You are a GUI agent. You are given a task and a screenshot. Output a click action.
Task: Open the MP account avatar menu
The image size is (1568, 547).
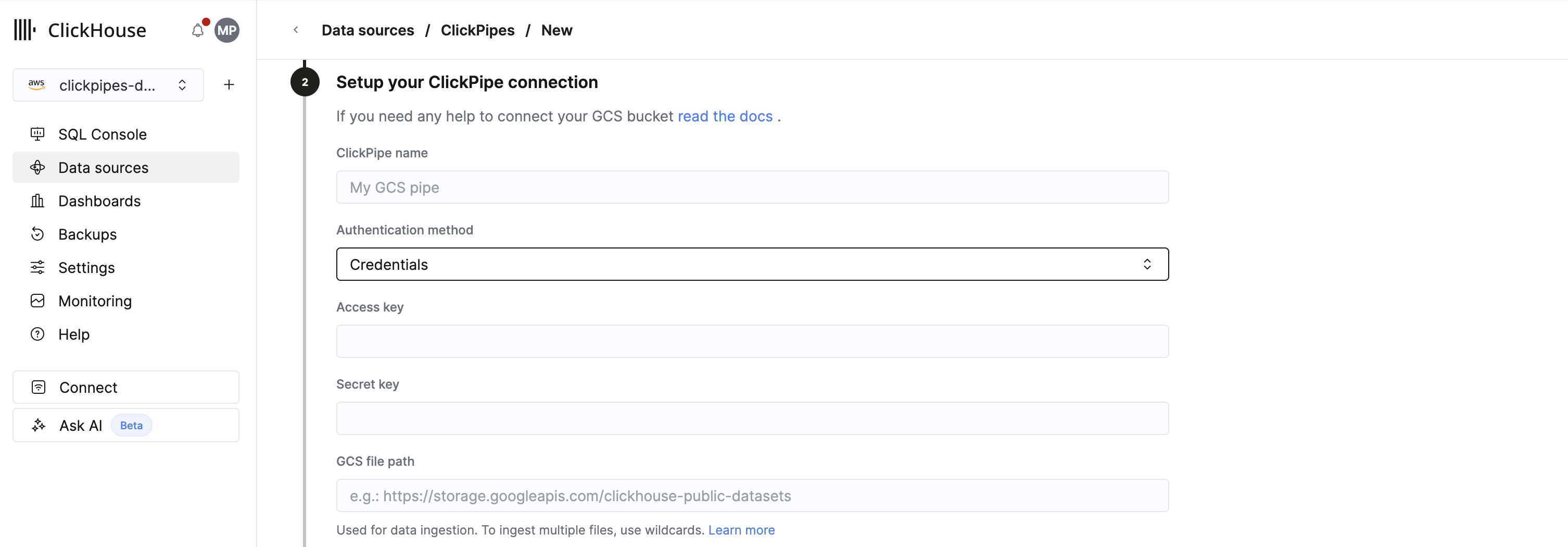[x=226, y=30]
